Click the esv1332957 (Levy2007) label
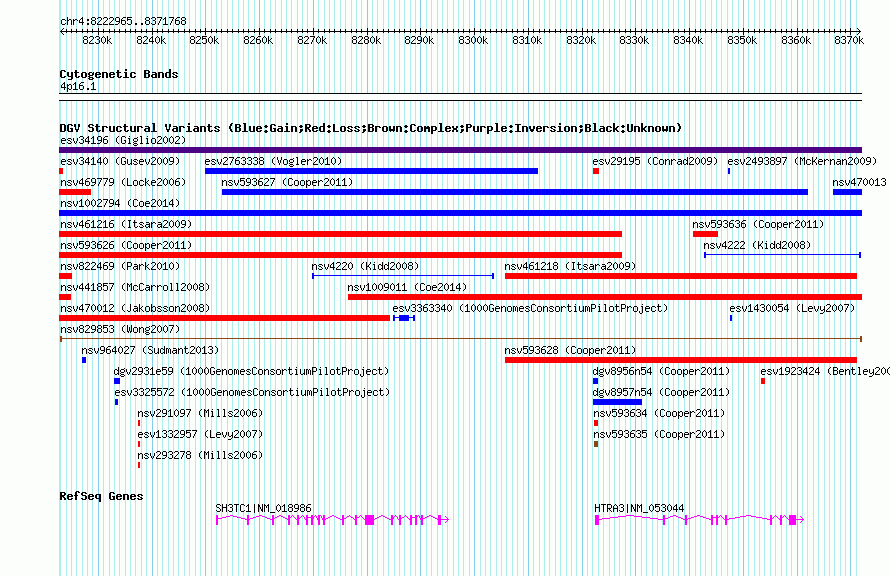 pyautogui.click(x=200, y=434)
